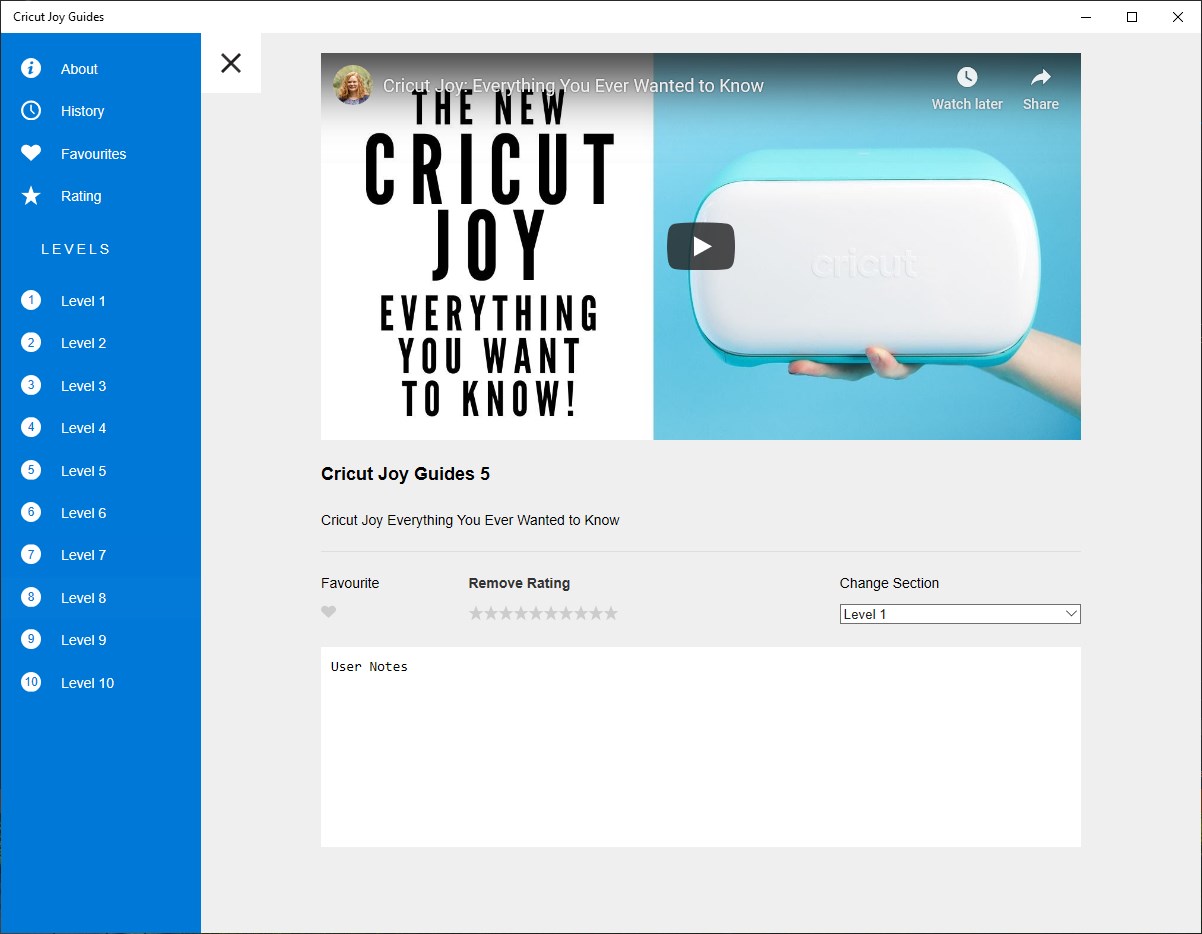Set rating with the tenth star
This screenshot has width=1202, height=934.
click(x=611, y=613)
